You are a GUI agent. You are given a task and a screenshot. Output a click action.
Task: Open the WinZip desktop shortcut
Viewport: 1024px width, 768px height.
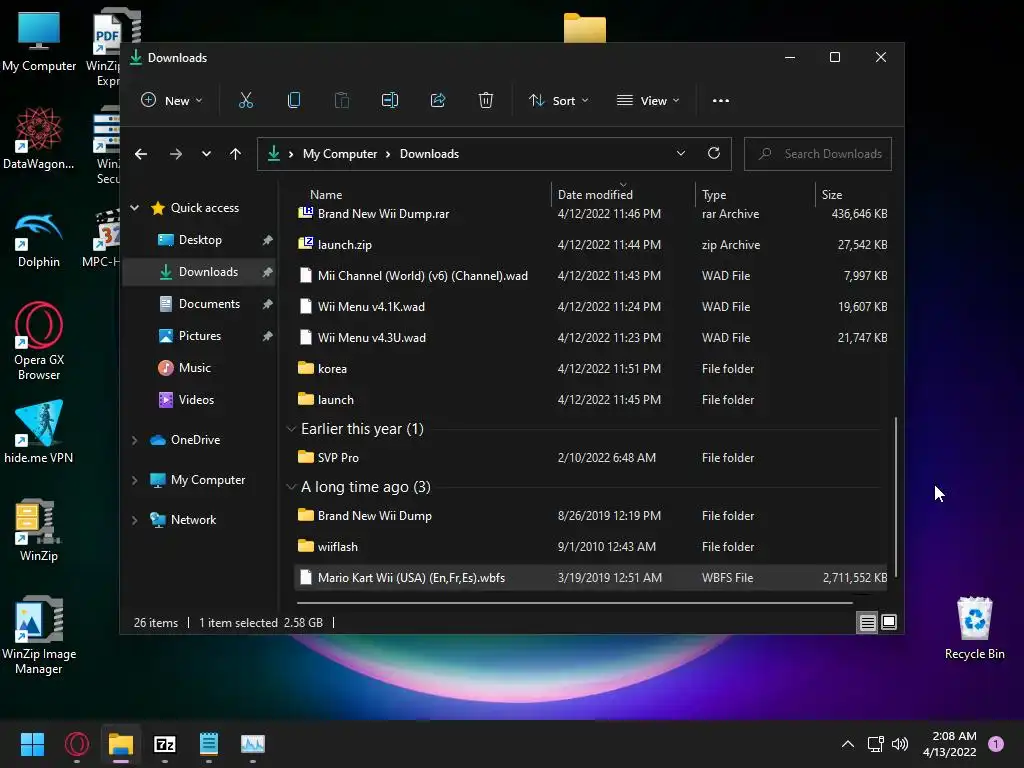pyautogui.click(x=39, y=530)
